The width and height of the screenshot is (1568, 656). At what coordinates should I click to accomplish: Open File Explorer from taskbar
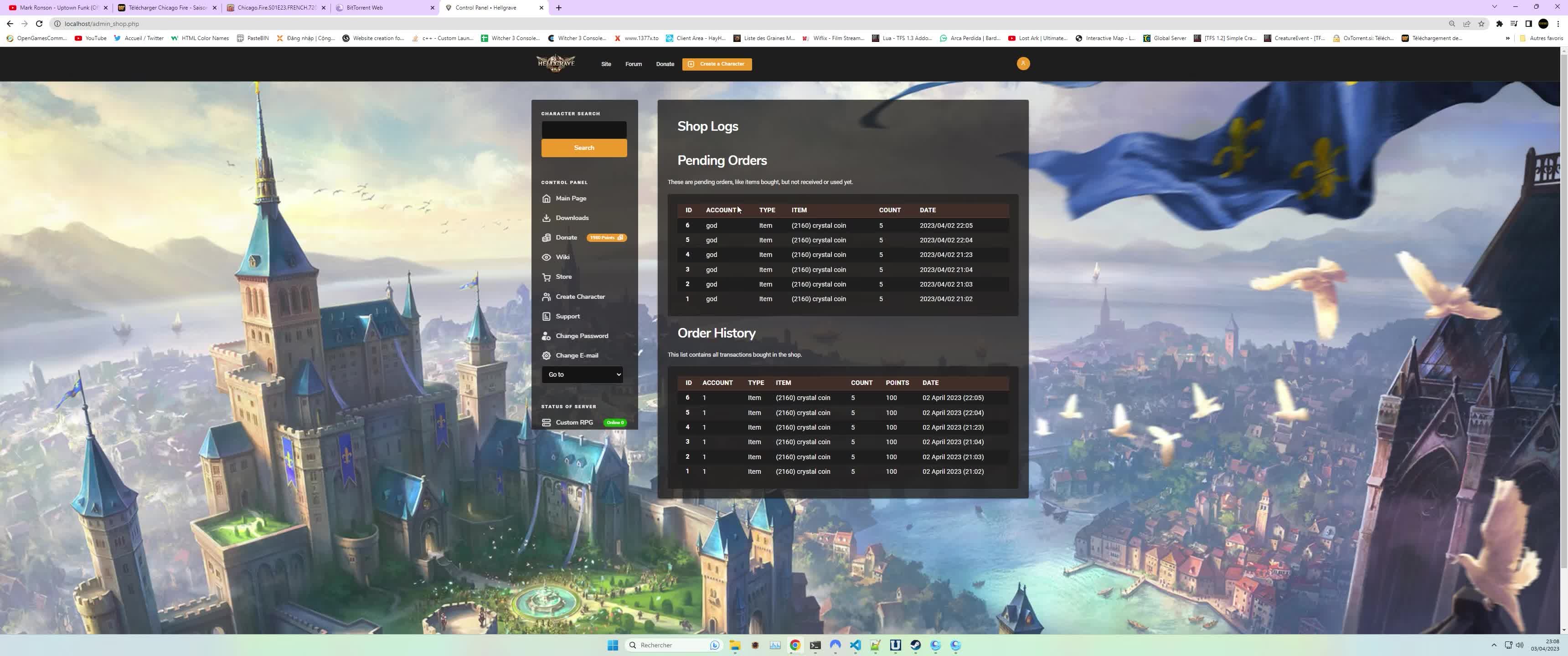735,645
